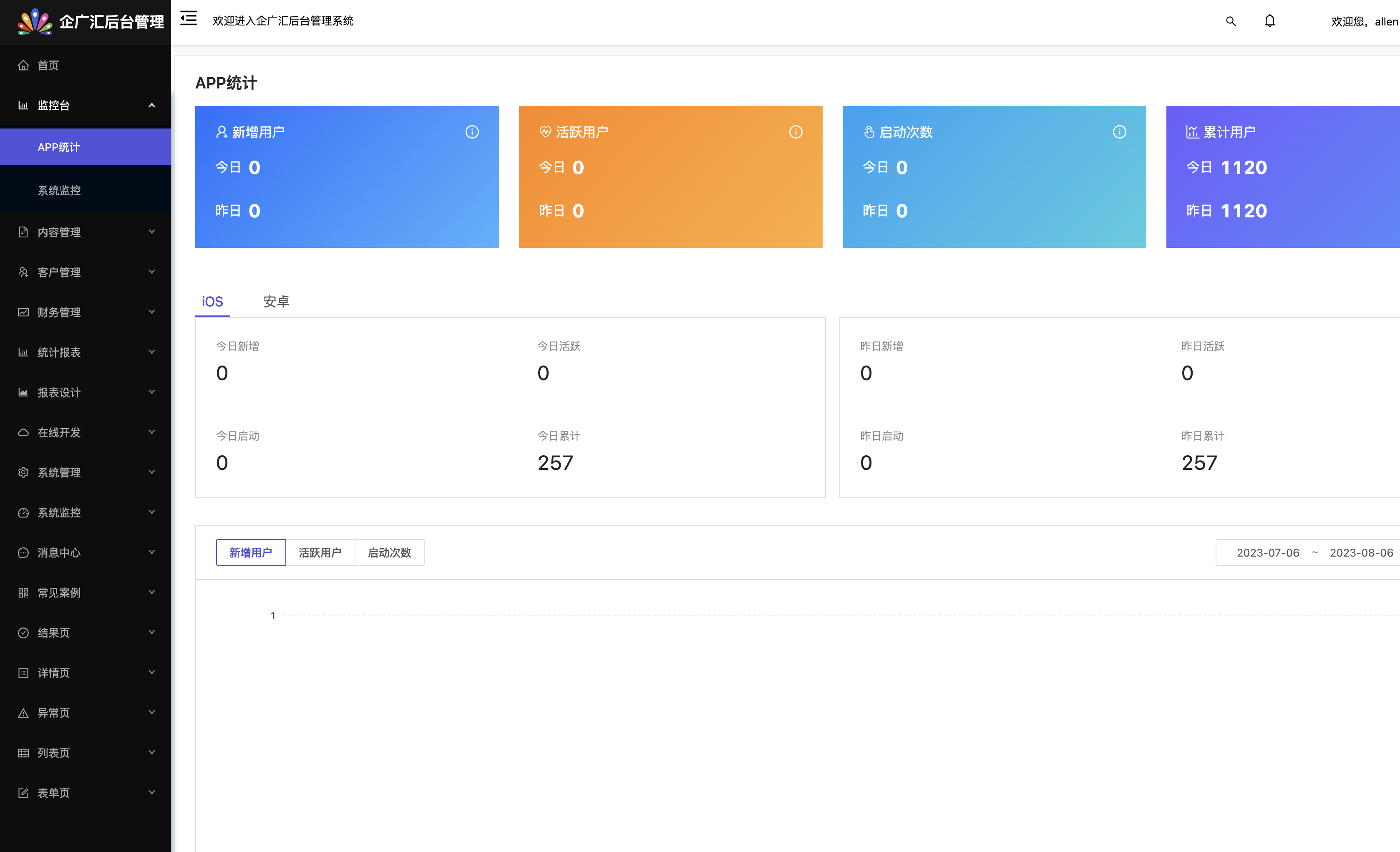Expand the 报表设计 menu chevron

point(152,392)
